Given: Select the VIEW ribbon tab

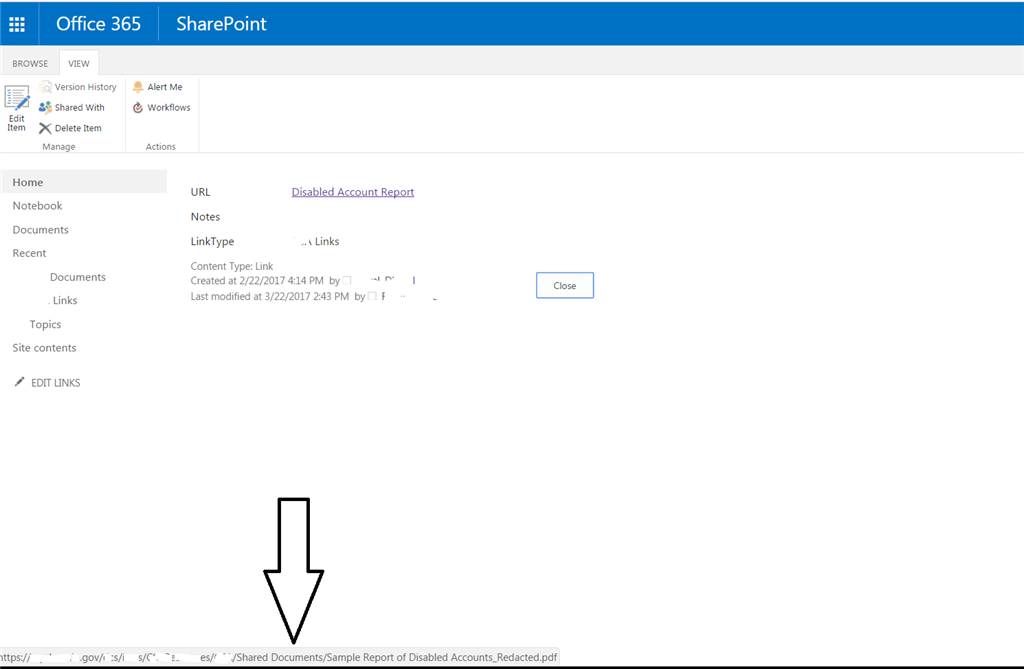Looking at the screenshot, I should click(79, 63).
